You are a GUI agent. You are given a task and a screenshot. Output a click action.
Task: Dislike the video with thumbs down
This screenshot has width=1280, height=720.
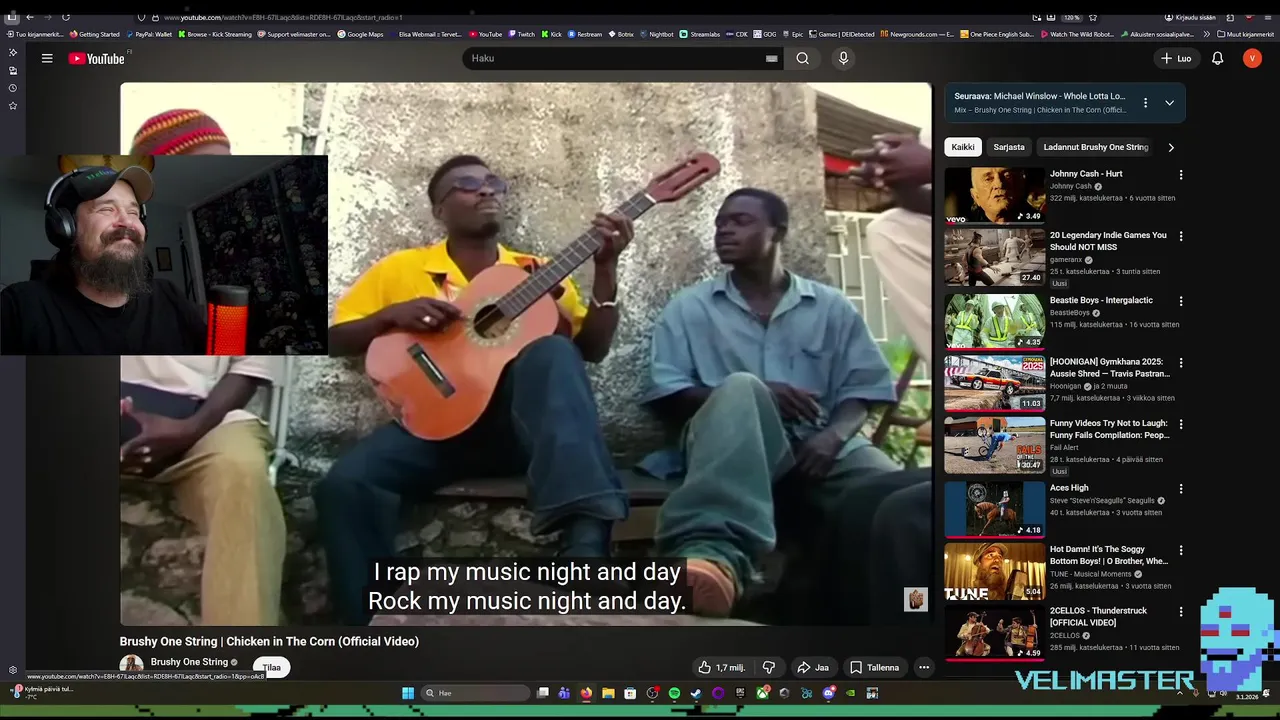[x=769, y=667]
